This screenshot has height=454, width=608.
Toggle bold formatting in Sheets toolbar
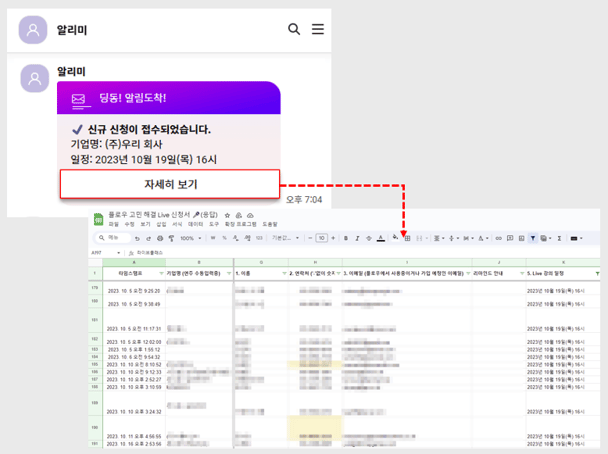(x=346, y=238)
